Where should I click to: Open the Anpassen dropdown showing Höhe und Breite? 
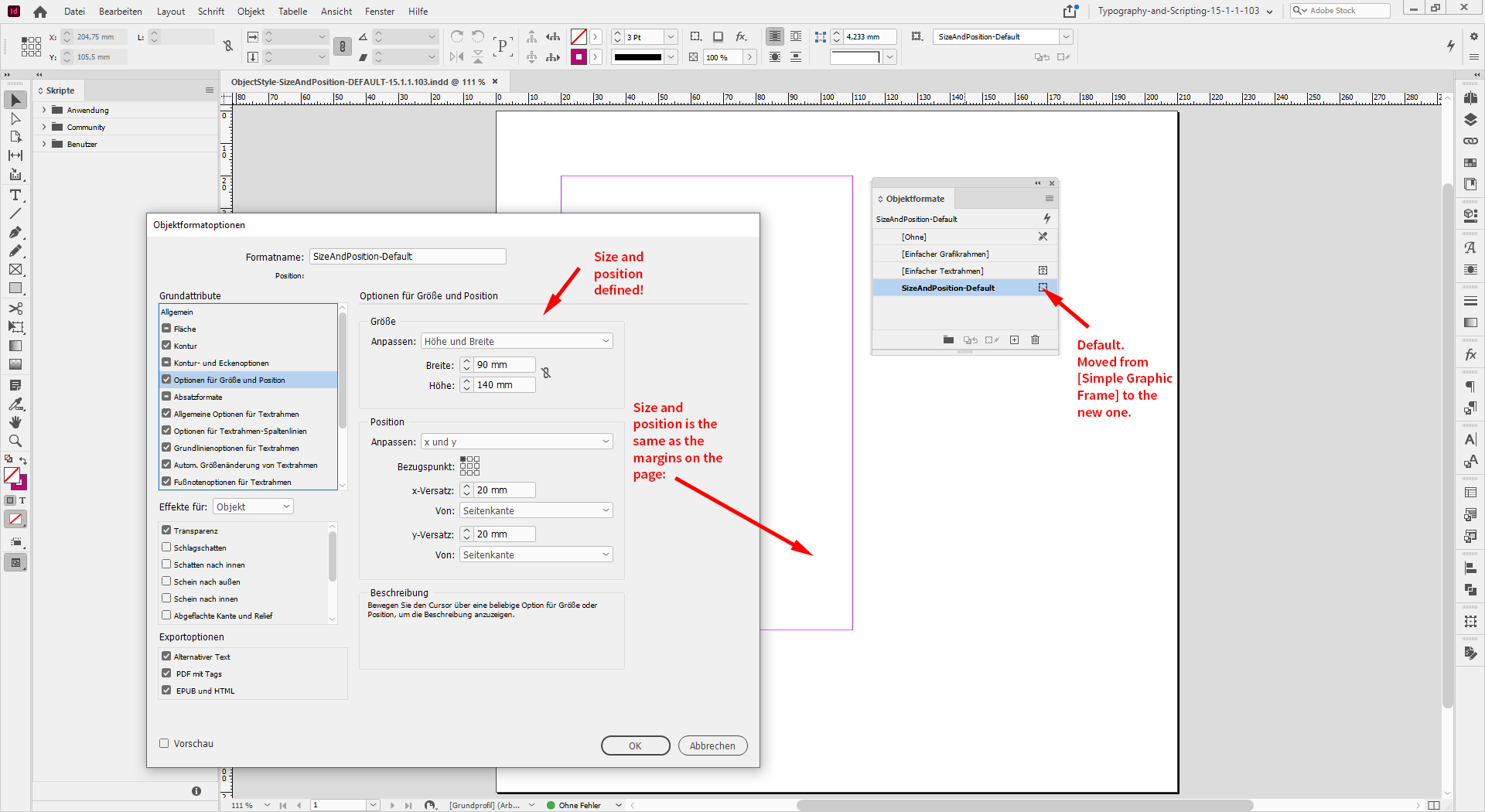[516, 340]
